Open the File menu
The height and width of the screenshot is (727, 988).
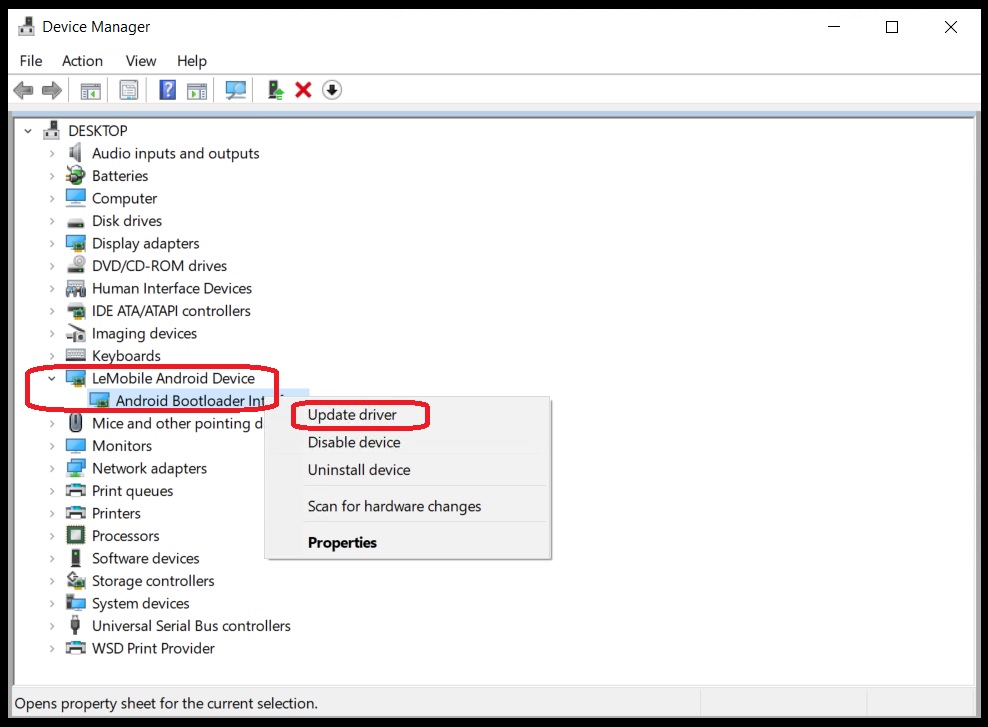[x=31, y=61]
